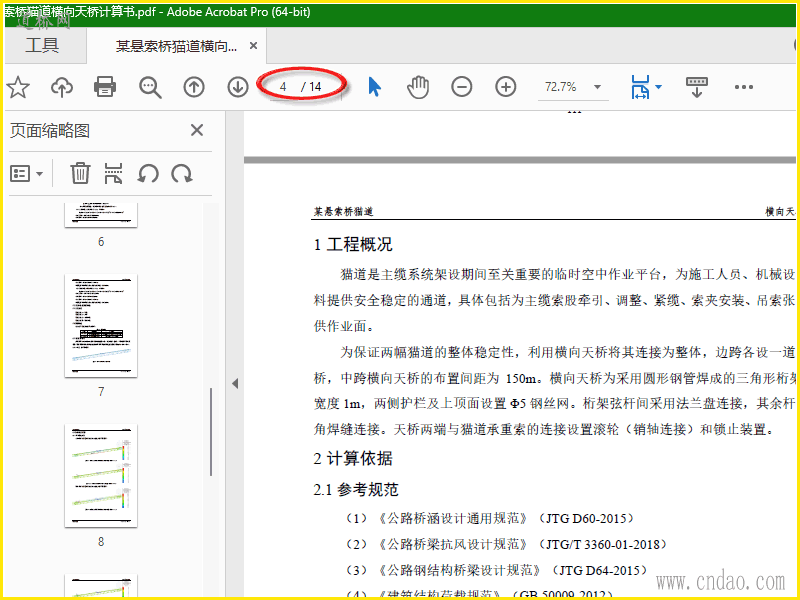Rotate page counterclockwise

(x=148, y=174)
